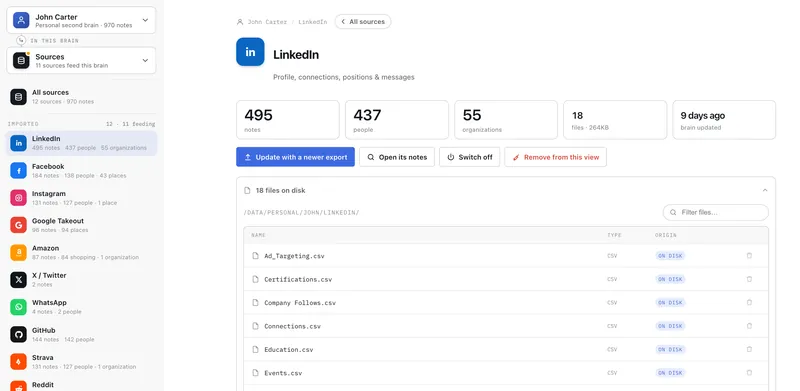
Task: Delete Connections.csv using trash icon
Action: tap(749, 326)
